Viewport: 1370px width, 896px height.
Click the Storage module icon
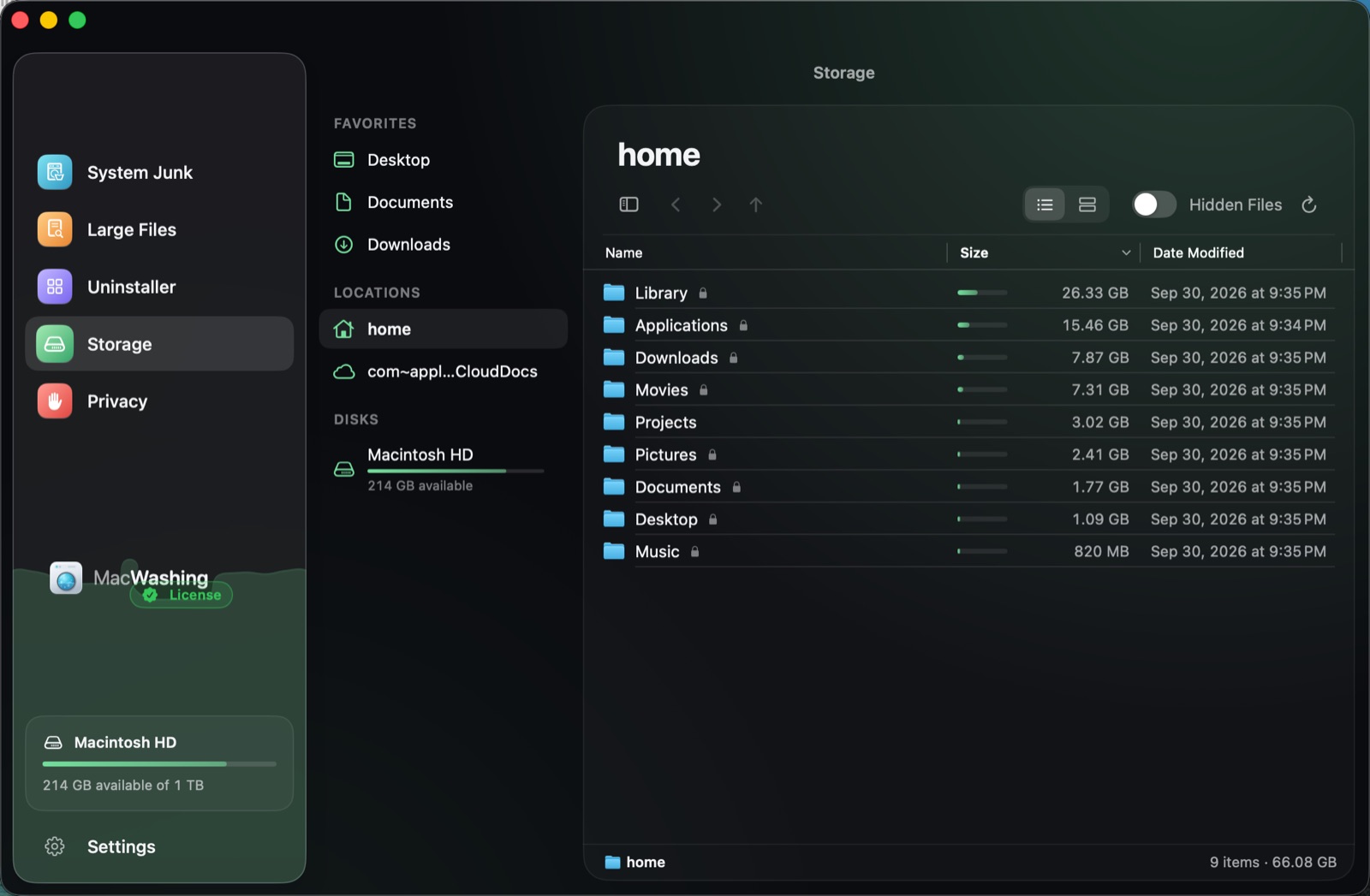tap(55, 344)
